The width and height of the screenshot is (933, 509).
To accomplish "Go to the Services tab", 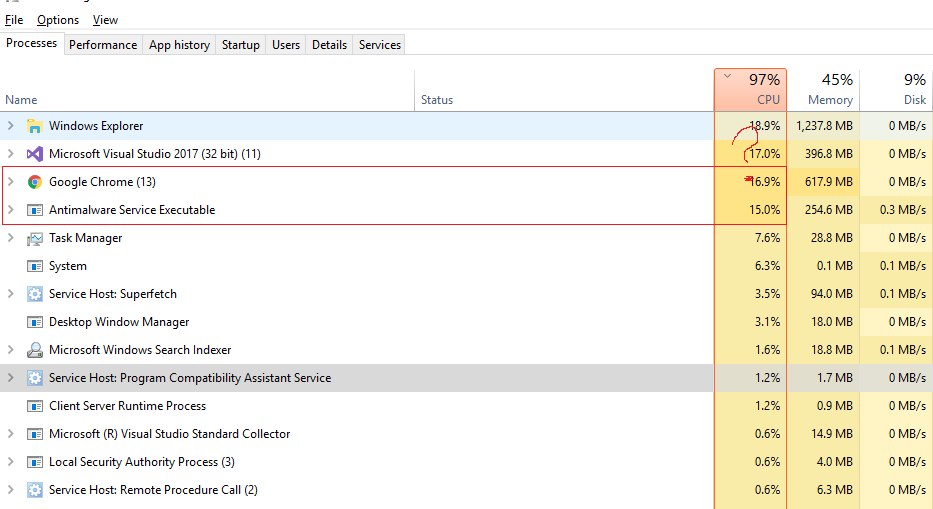I will click(x=380, y=45).
